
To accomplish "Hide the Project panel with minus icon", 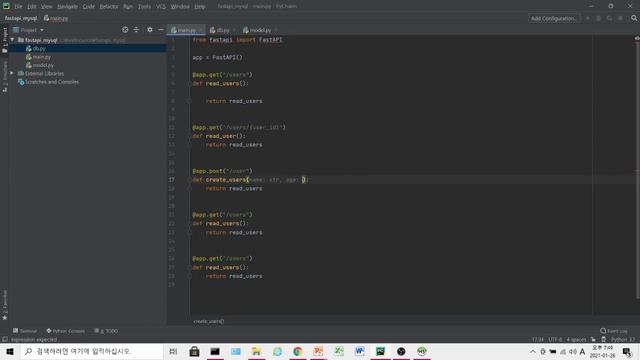I will coord(161,30).
